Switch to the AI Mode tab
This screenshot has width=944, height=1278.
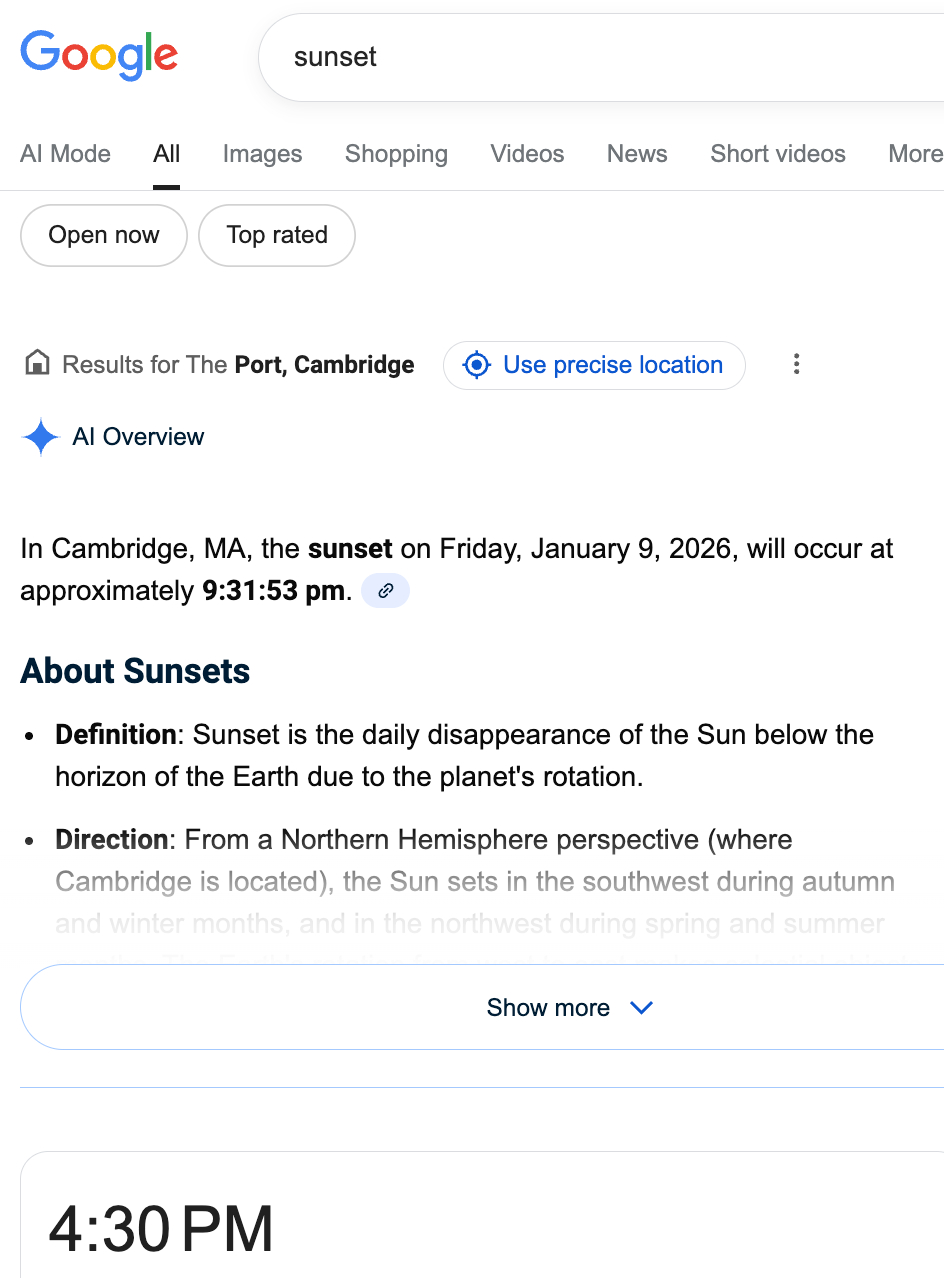pyautogui.click(x=66, y=154)
